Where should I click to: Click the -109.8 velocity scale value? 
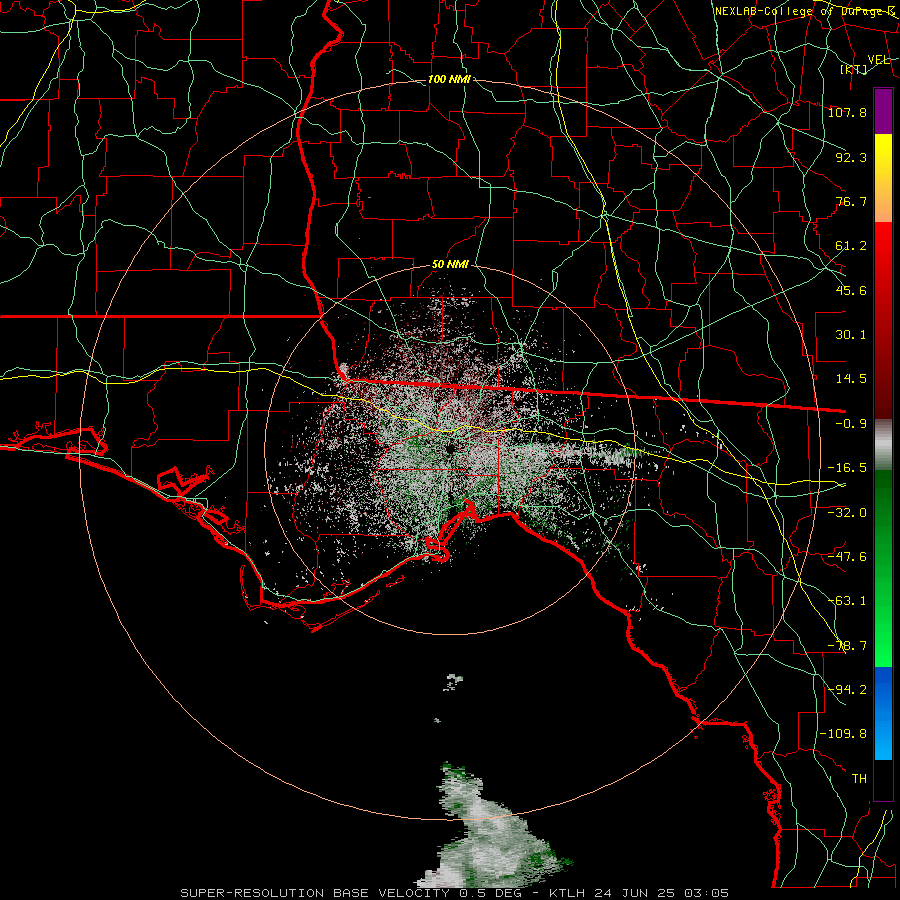pos(844,734)
